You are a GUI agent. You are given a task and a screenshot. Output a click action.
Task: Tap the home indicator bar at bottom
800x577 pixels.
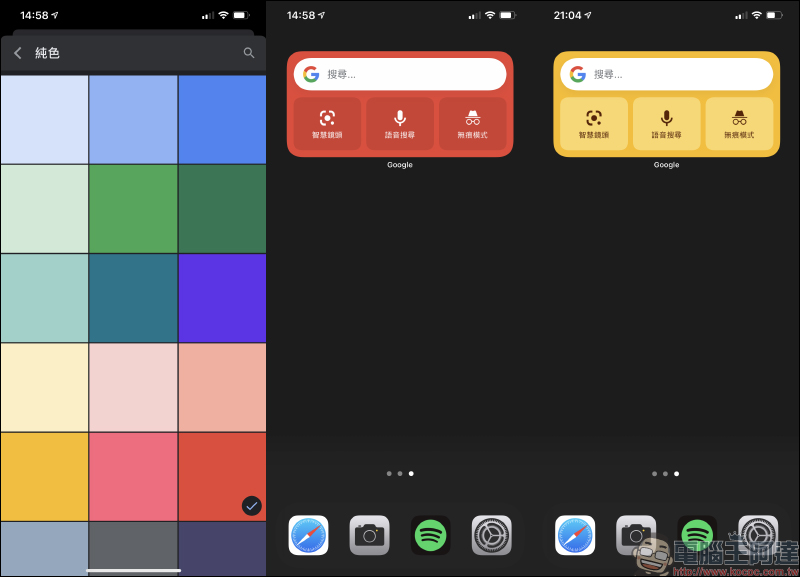[x=133, y=570]
